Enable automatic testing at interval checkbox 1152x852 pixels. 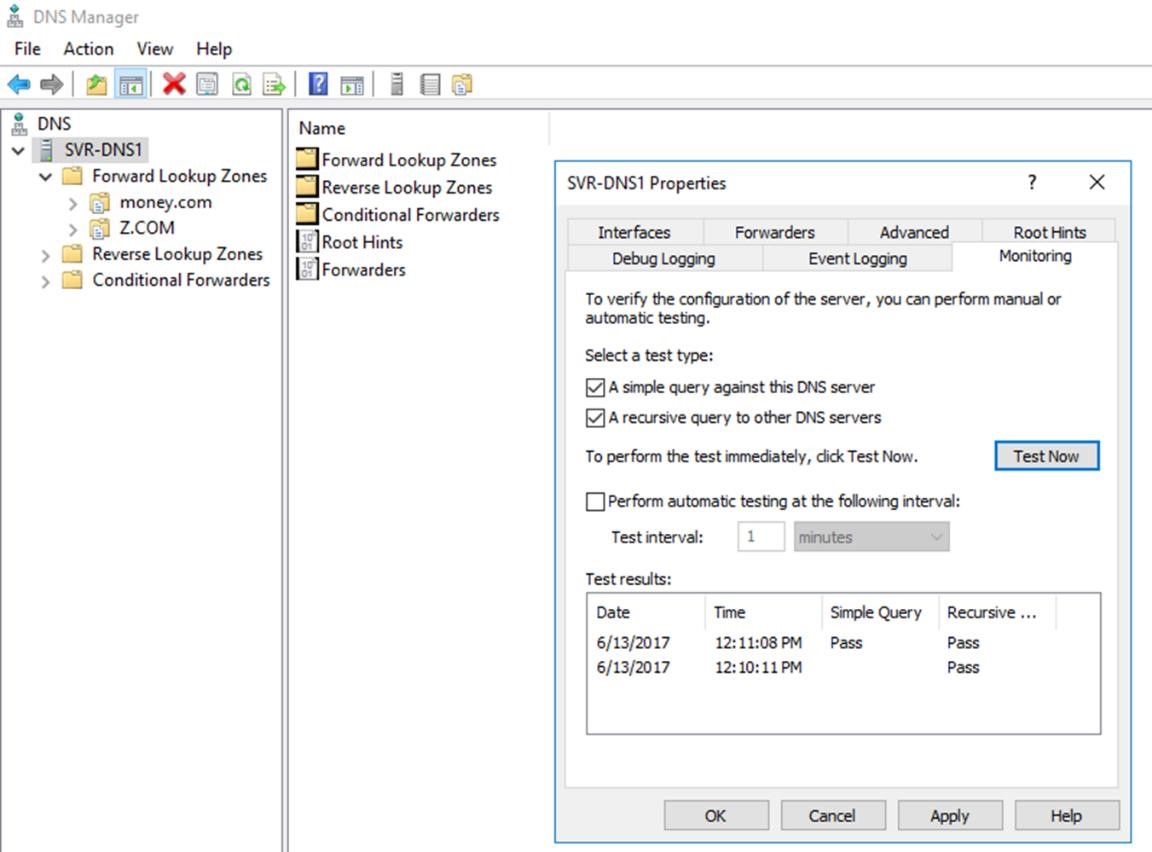pyautogui.click(x=595, y=502)
